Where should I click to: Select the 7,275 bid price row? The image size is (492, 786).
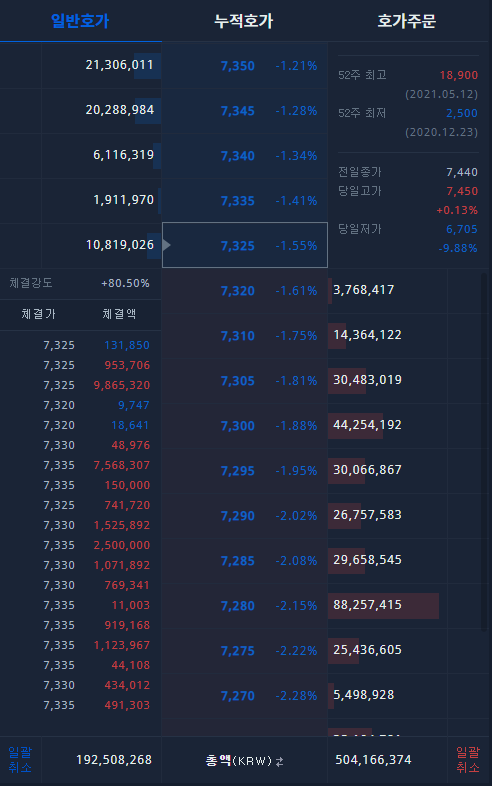click(245, 651)
